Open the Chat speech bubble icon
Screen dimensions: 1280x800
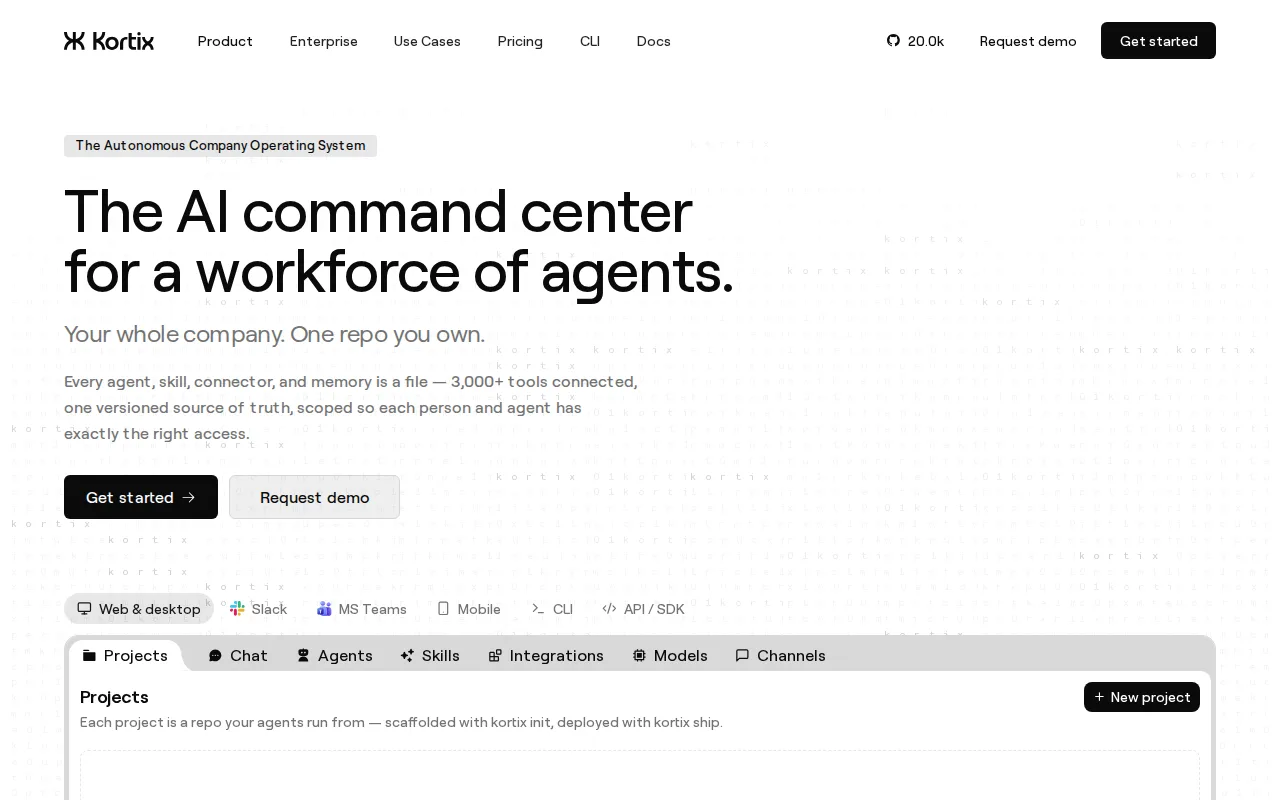(x=215, y=656)
